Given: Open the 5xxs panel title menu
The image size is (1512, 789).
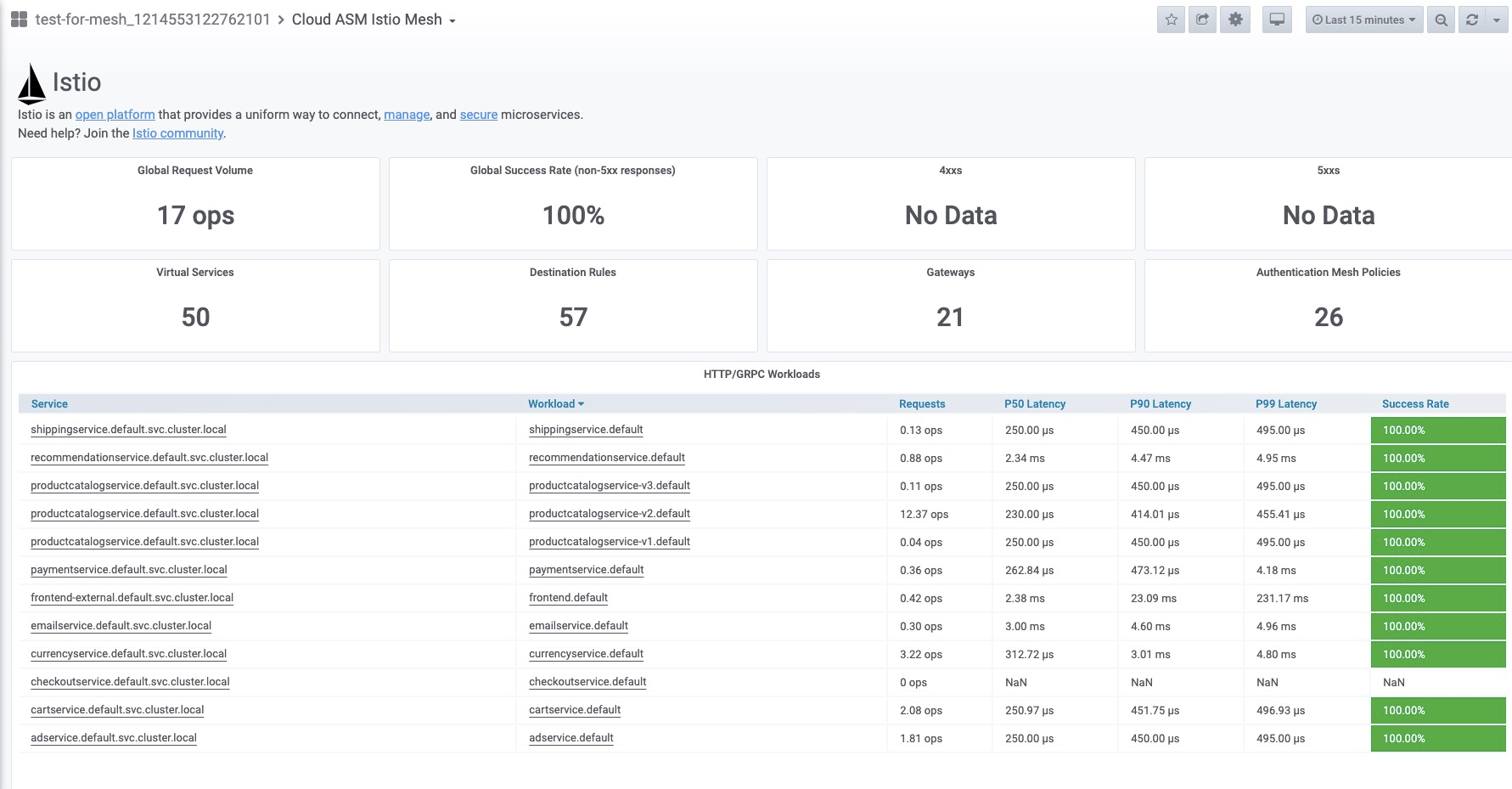Looking at the screenshot, I should (x=1329, y=171).
